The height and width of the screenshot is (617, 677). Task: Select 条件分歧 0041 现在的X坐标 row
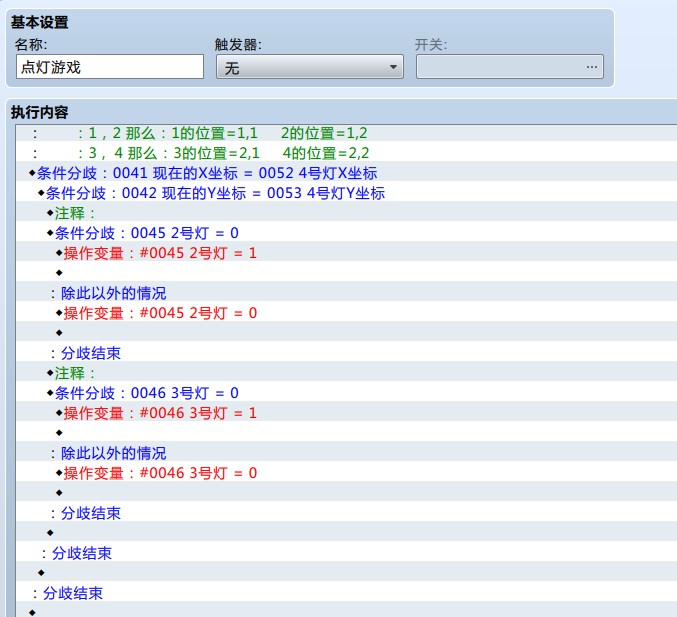click(346, 173)
